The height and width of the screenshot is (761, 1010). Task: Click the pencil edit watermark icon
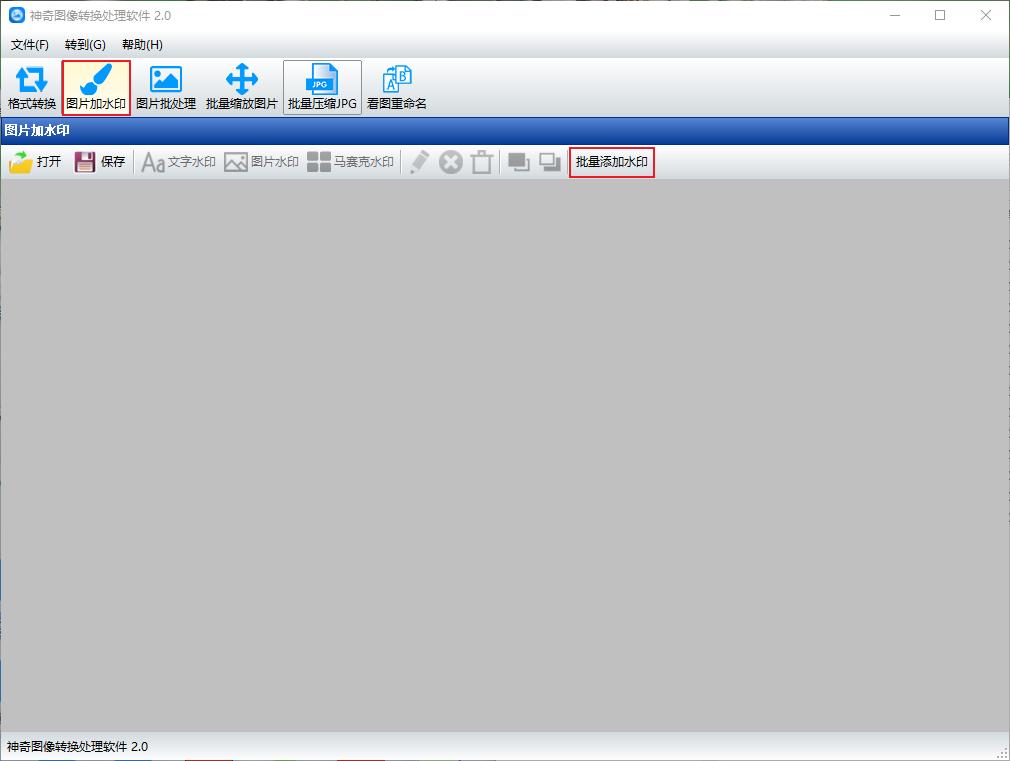click(x=419, y=162)
